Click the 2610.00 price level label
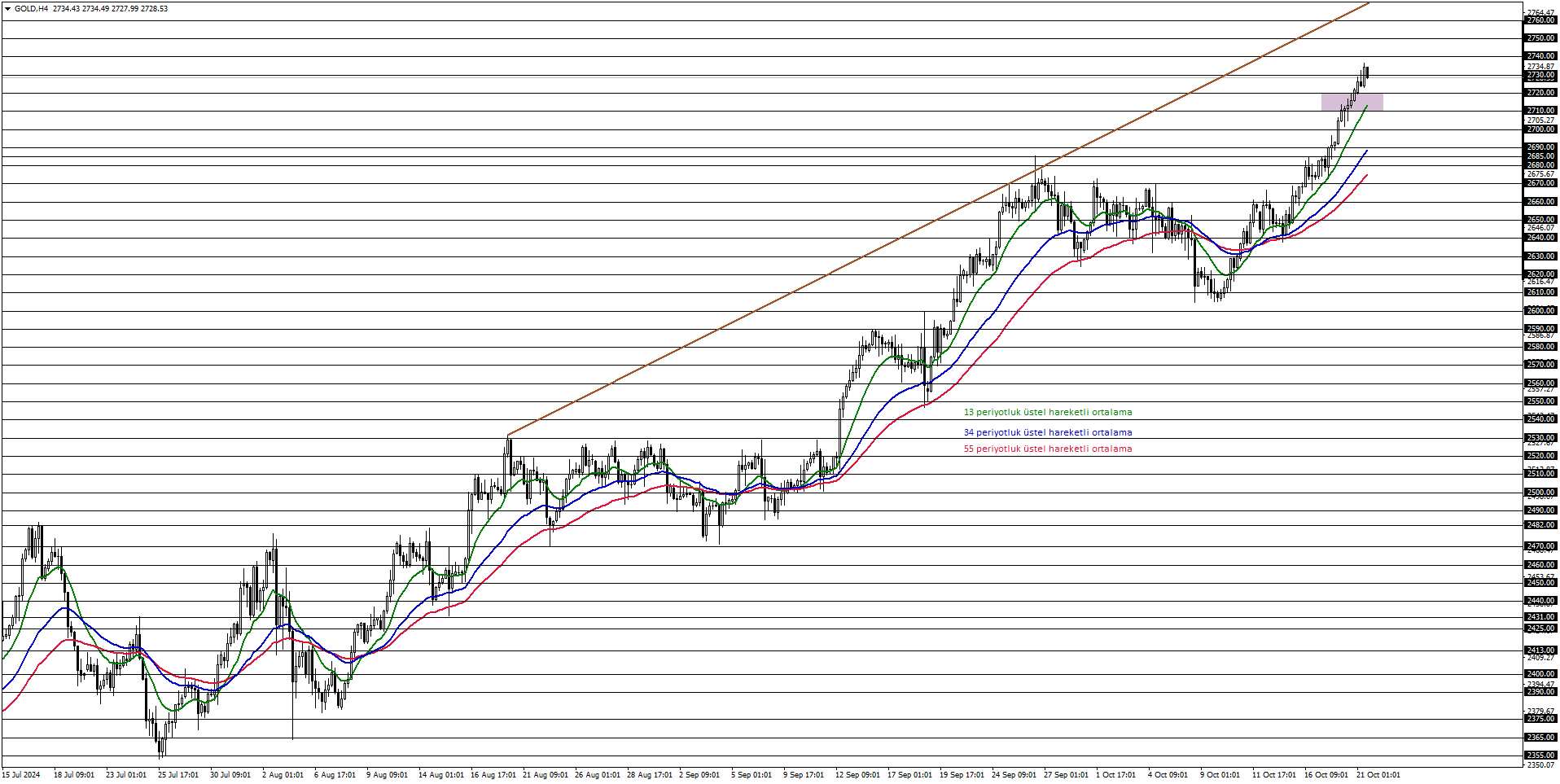Screen dimensions: 1560x784 (x=1540, y=292)
